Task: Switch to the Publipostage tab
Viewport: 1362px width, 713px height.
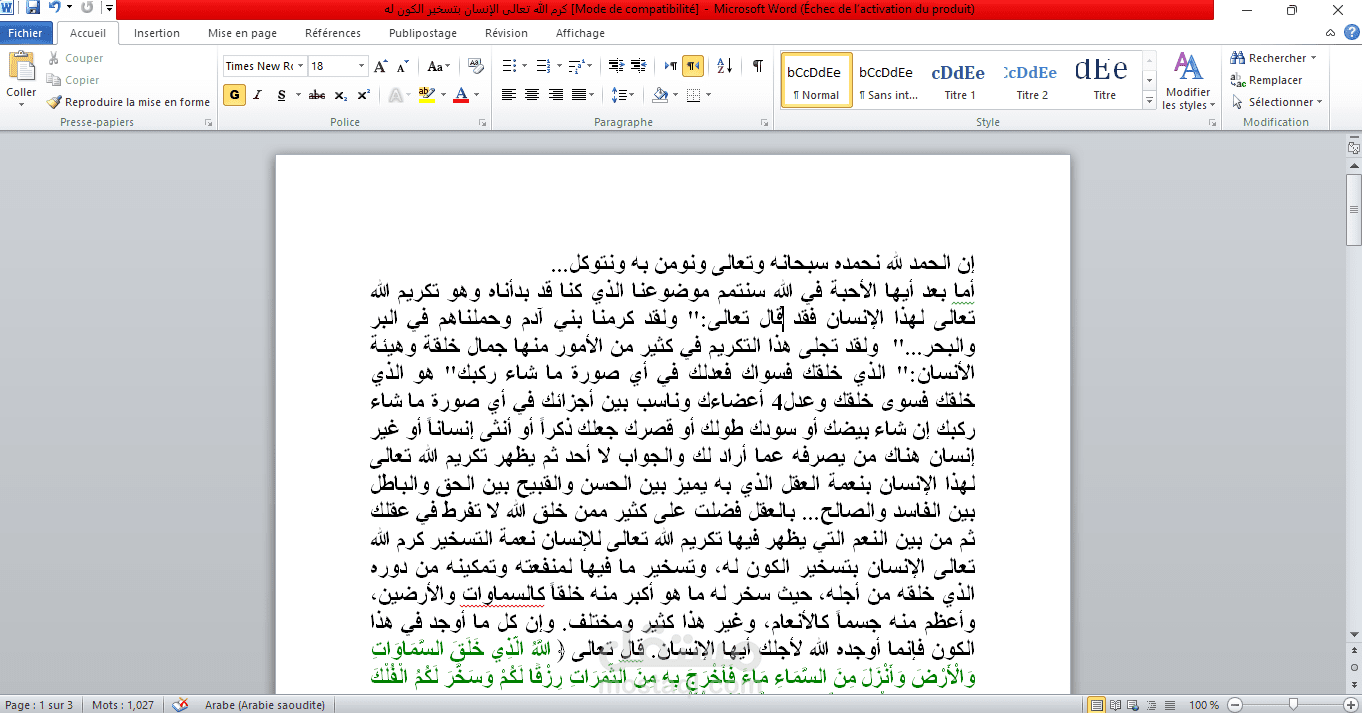Action: (x=423, y=33)
